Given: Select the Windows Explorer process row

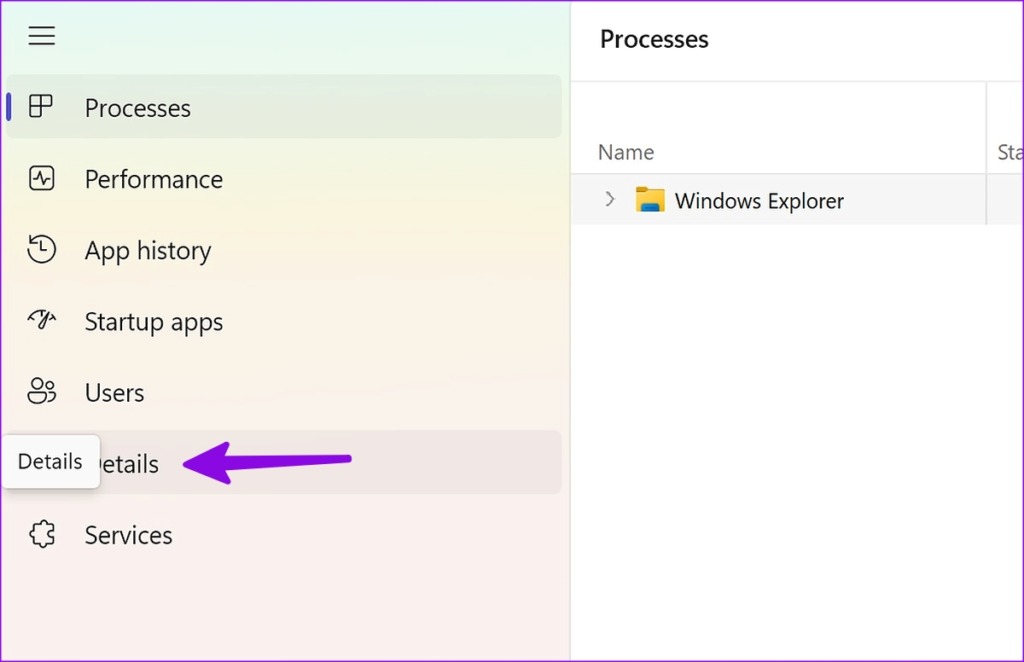Looking at the screenshot, I should click(760, 200).
